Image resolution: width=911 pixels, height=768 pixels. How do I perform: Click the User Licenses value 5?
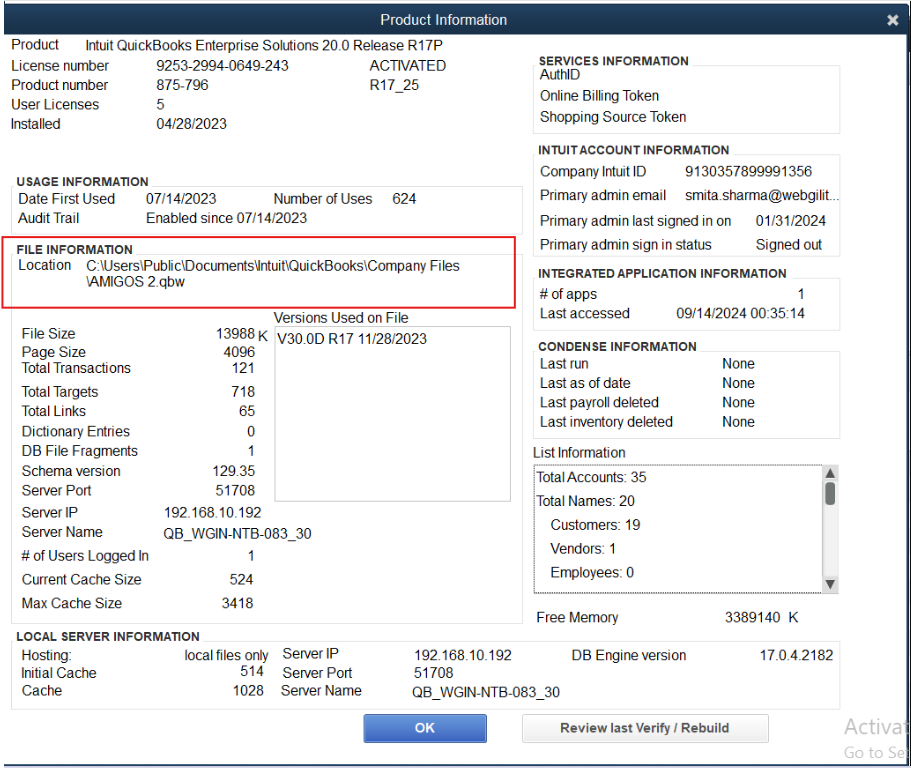(160, 105)
